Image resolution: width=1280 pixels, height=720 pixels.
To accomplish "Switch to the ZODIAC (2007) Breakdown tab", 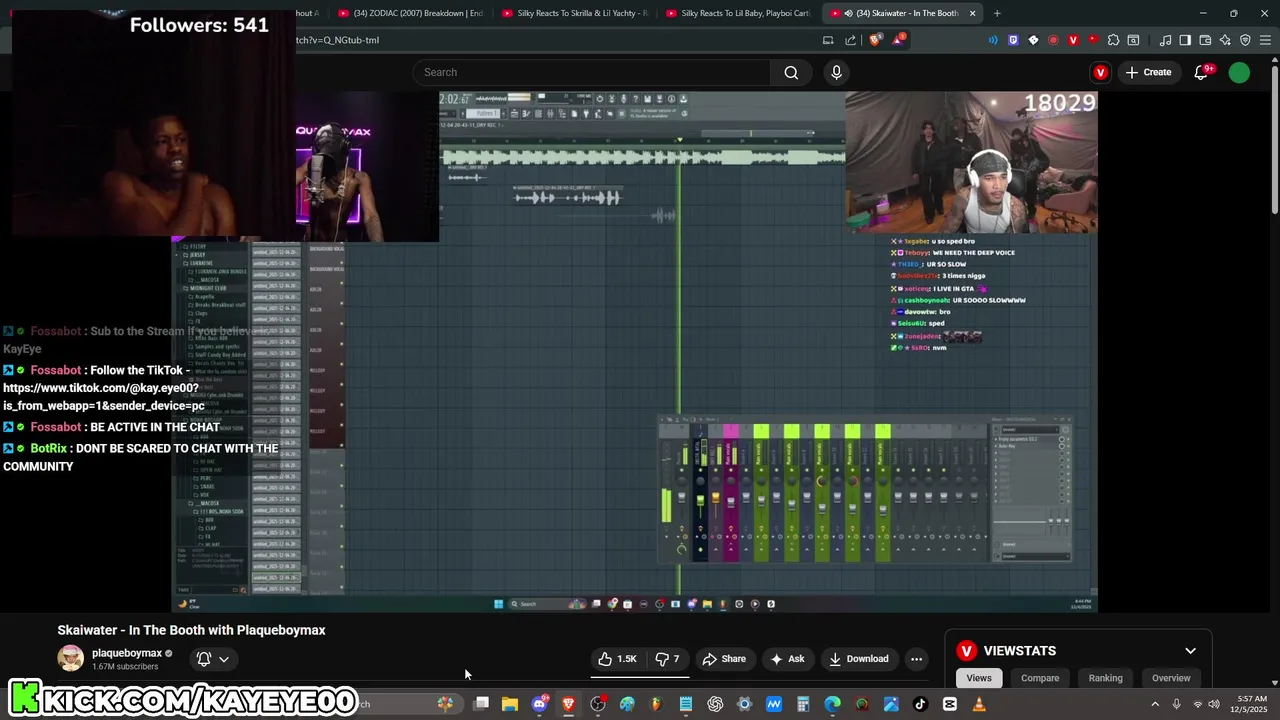I will pyautogui.click(x=410, y=13).
